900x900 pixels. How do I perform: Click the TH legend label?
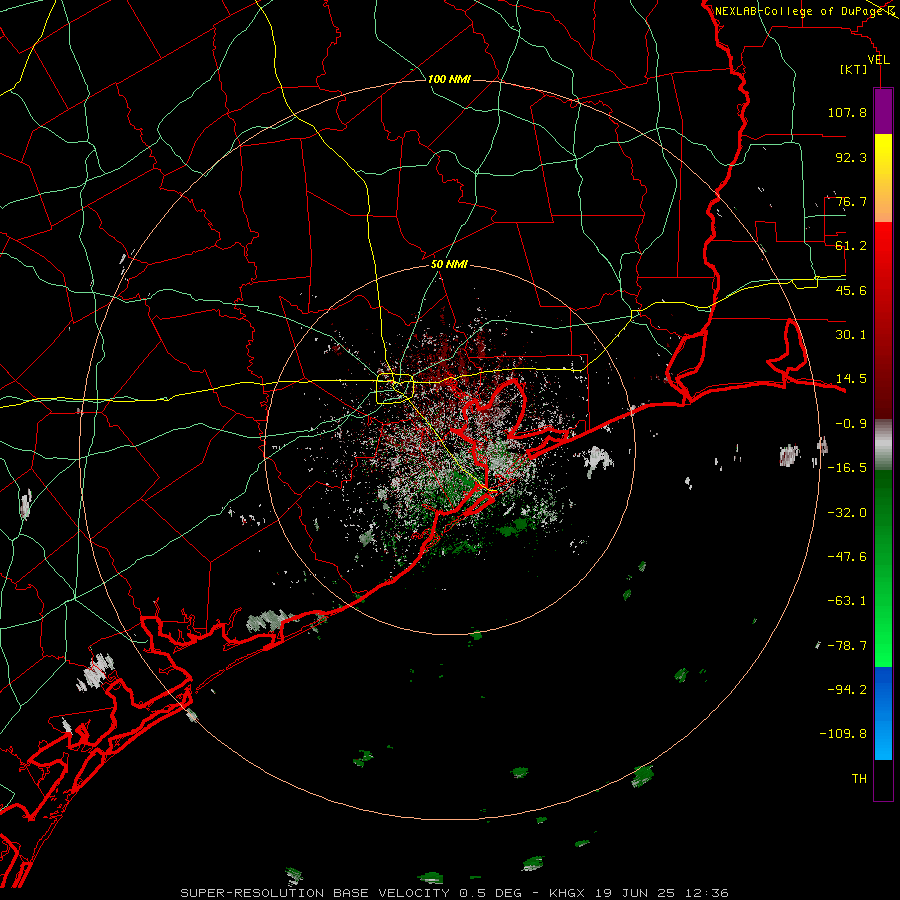[859, 779]
